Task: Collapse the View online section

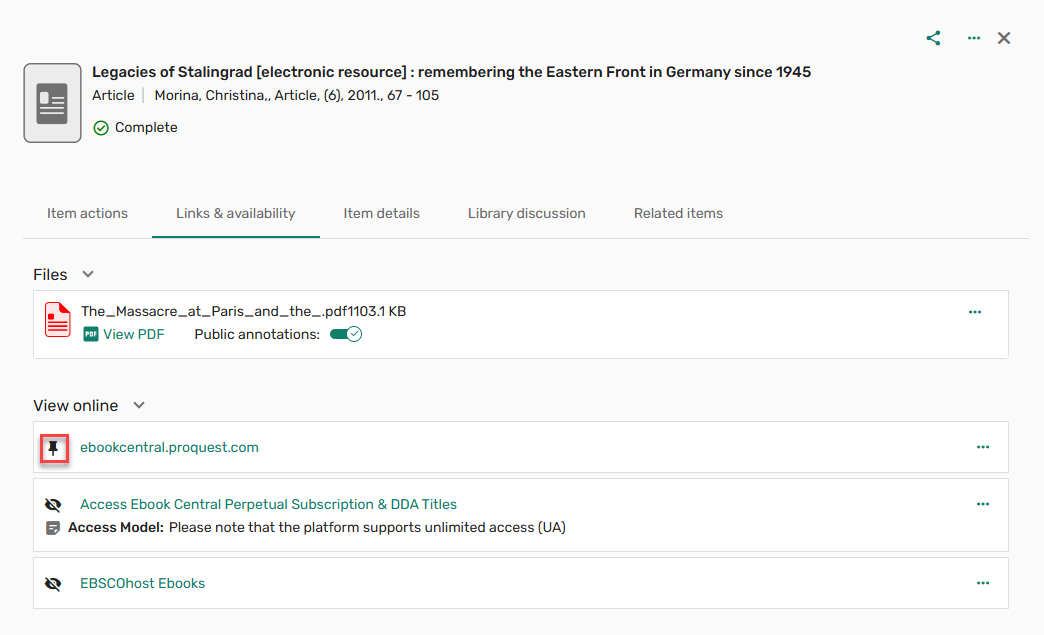Action: point(139,405)
